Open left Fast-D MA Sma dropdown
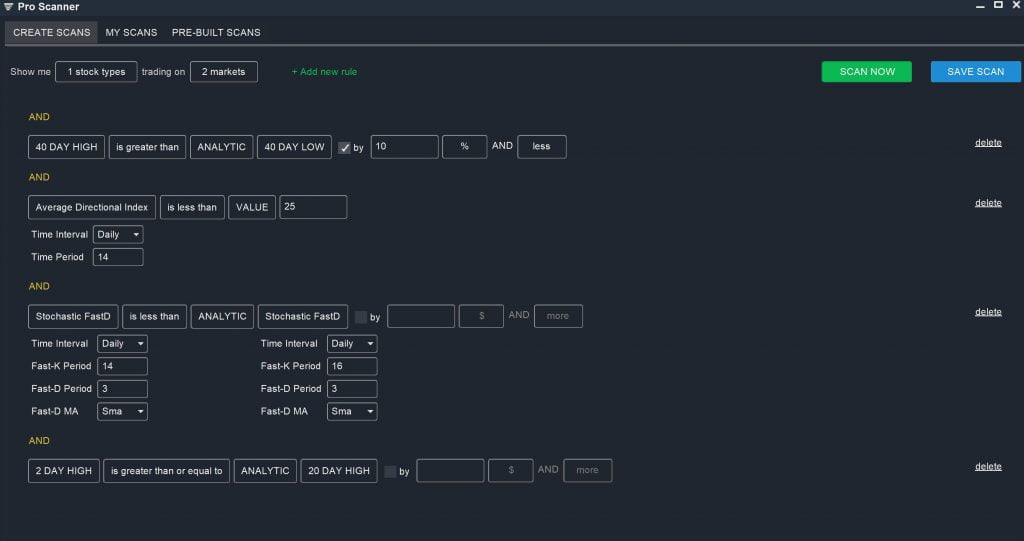Viewport: 1024px width, 541px height. [122, 412]
